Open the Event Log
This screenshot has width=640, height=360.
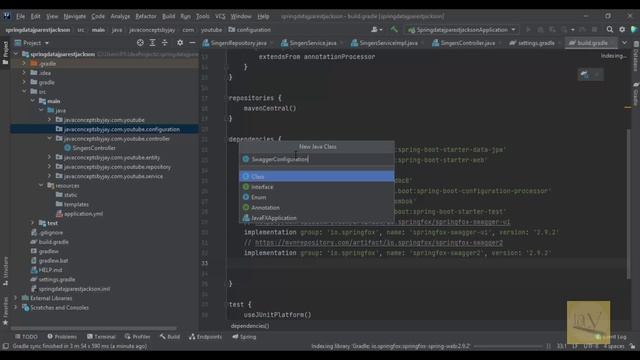[x=611, y=337]
